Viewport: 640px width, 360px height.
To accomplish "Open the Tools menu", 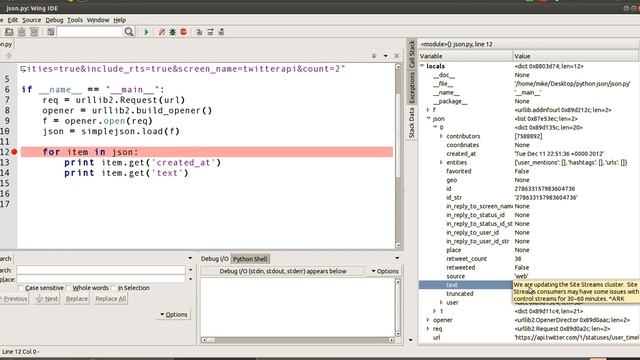I will point(75,20).
